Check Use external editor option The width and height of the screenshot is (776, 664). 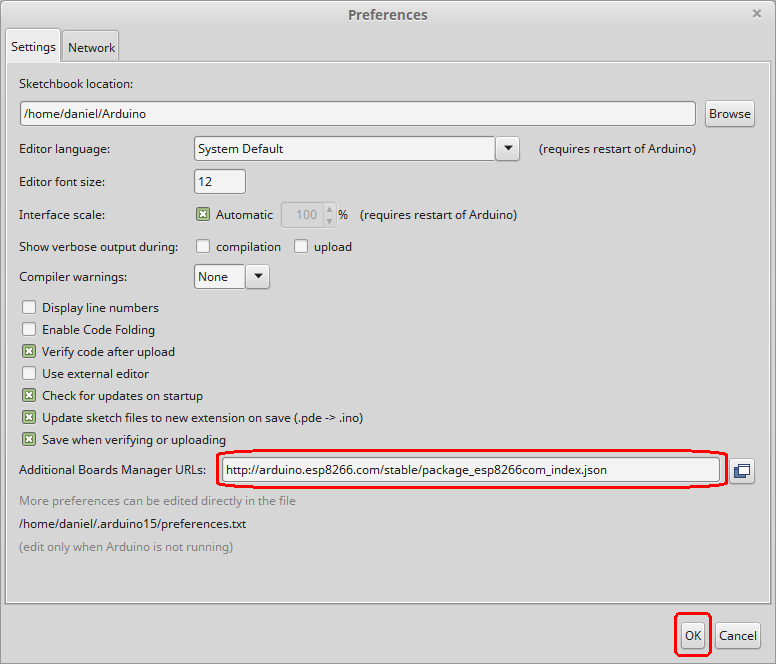[29, 374]
